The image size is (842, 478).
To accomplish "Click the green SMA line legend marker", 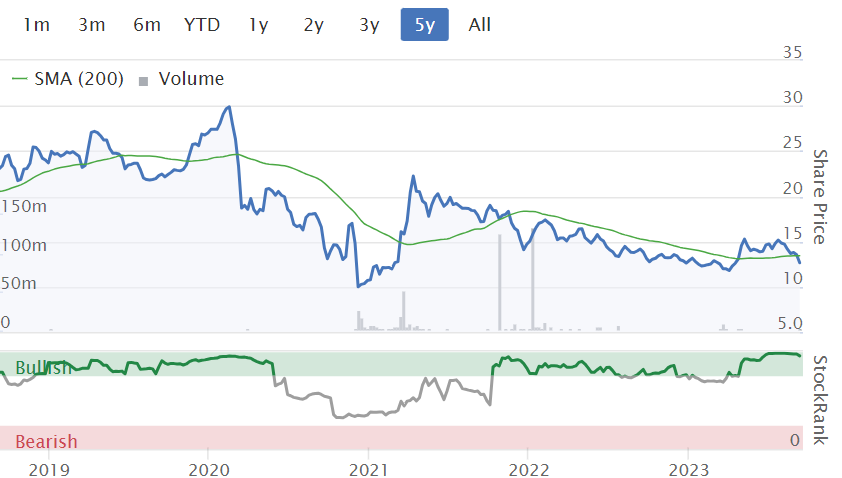I will point(19,79).
